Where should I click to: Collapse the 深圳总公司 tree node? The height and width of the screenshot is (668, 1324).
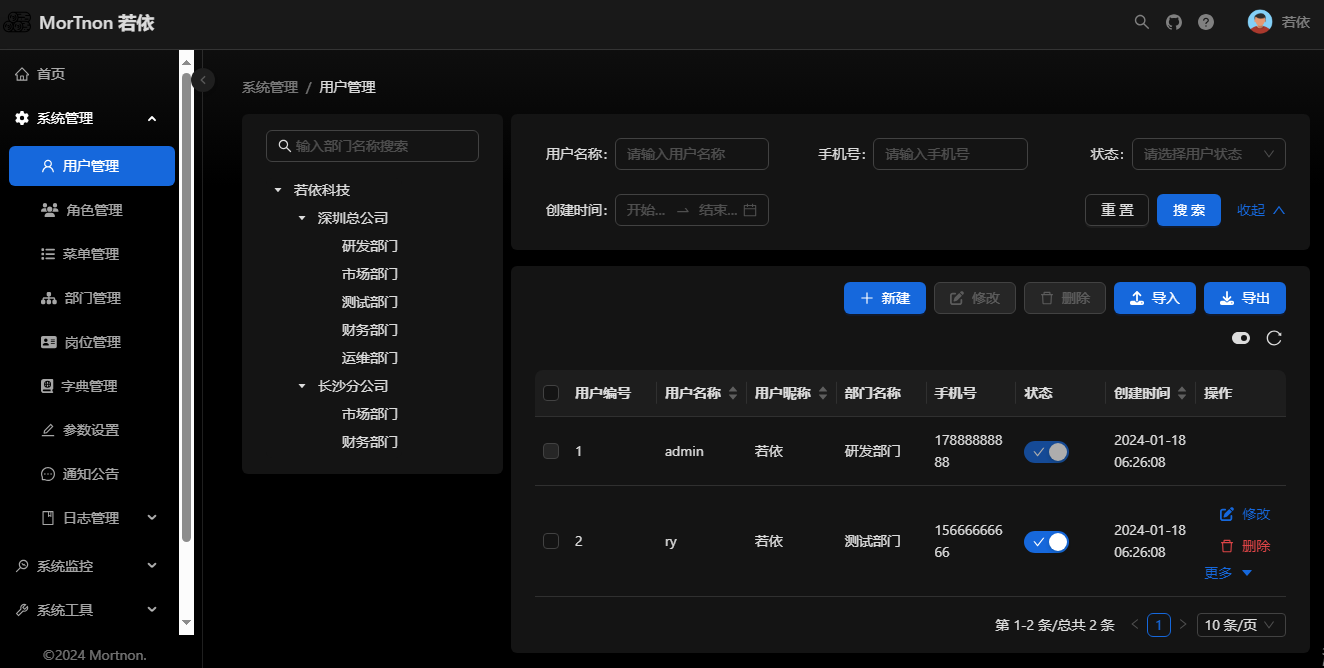[302, 217]
